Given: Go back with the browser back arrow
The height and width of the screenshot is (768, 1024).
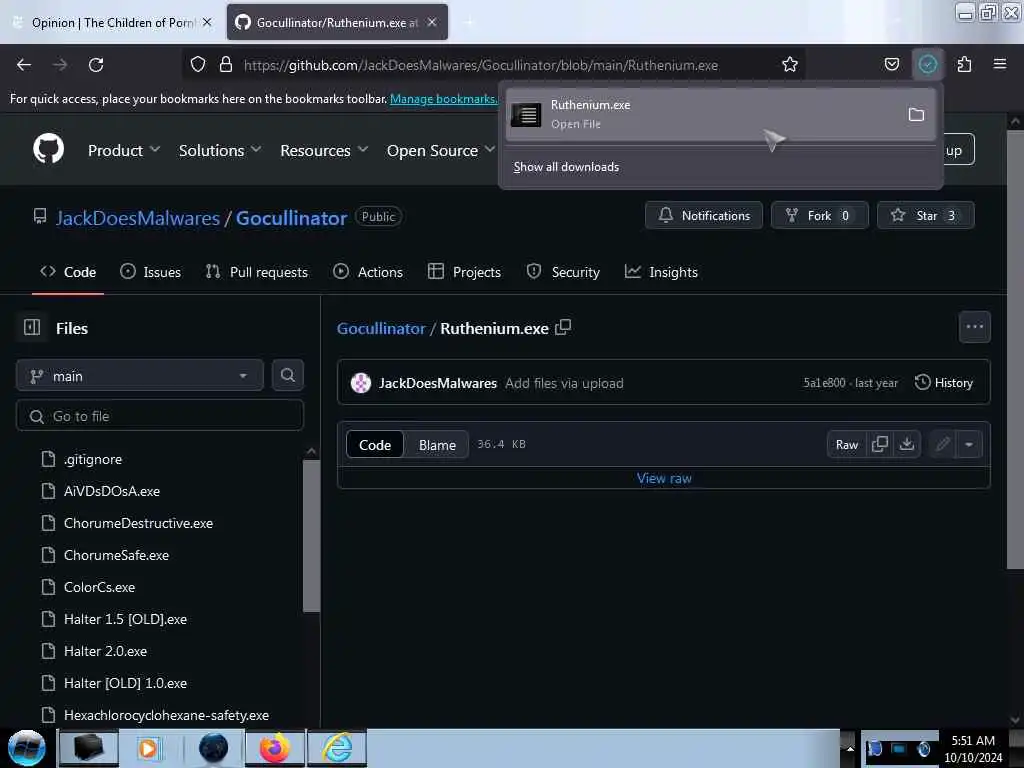Looking at the screenshot, I should coord(24,65).
